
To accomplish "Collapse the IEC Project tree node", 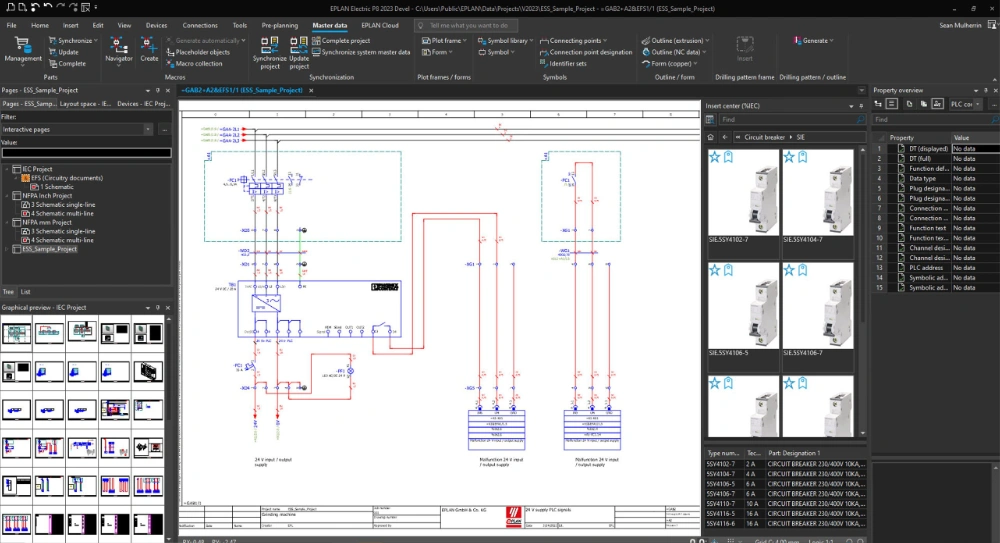I will click(x=7, y=169).
